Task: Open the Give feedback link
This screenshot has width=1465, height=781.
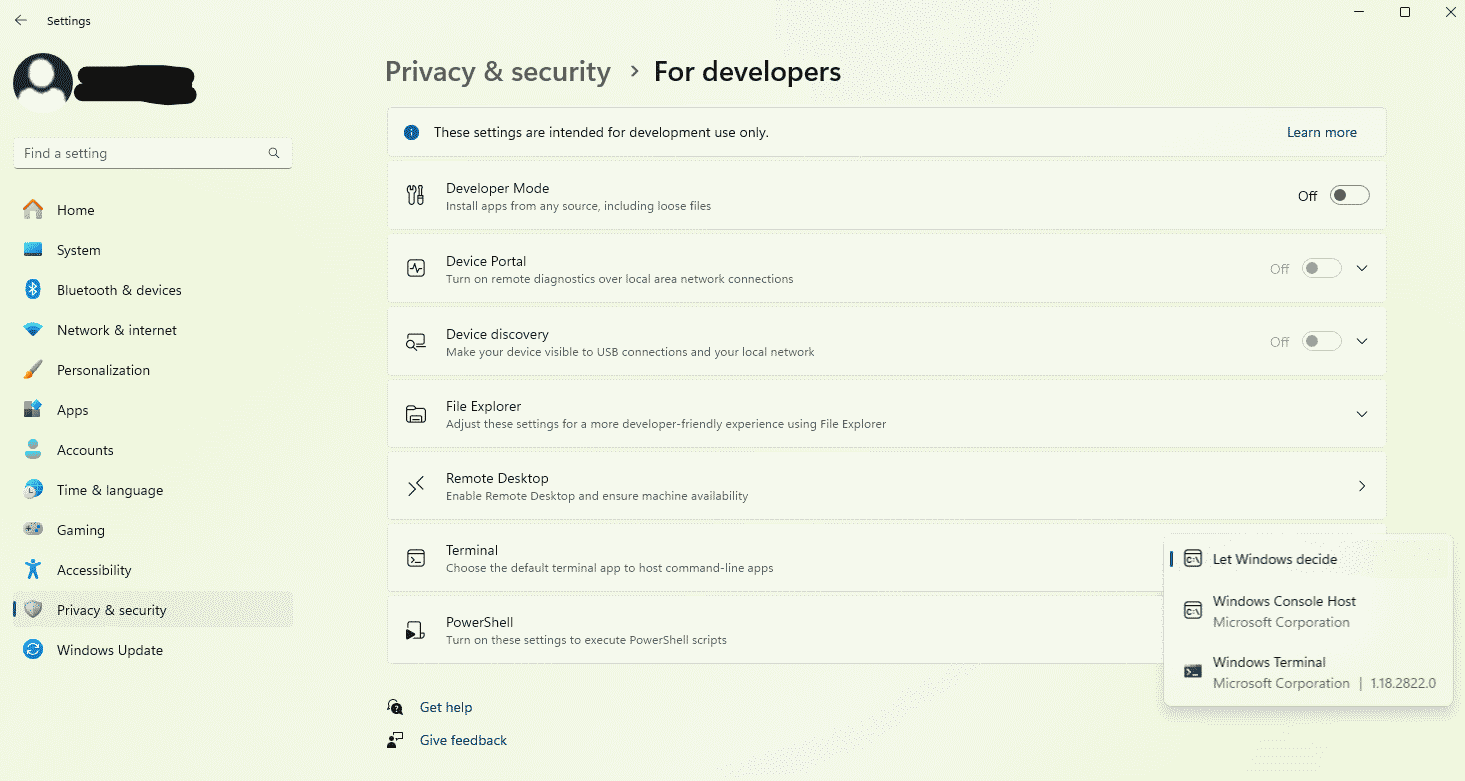Action: (463, 740)
